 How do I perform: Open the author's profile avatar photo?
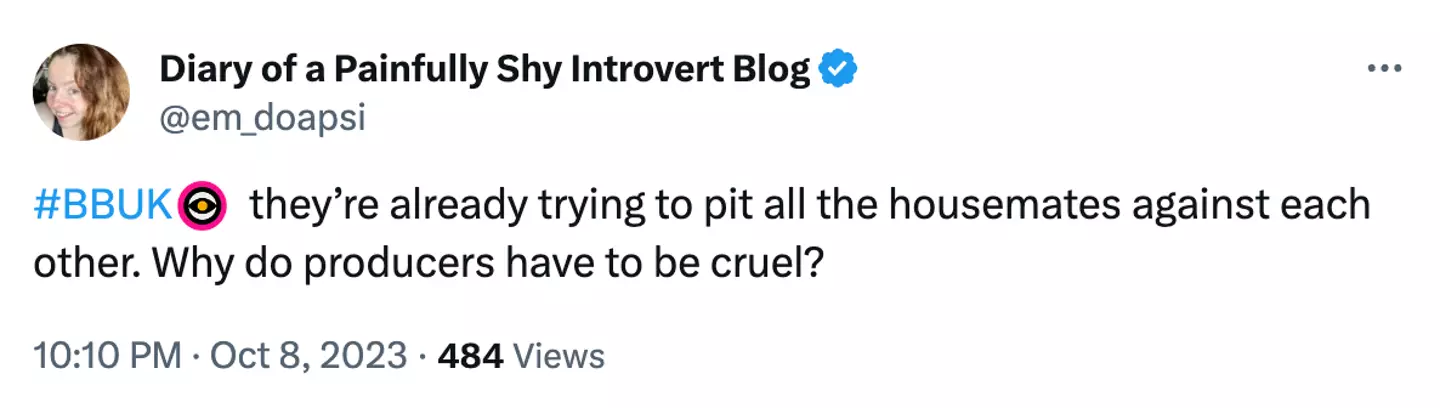coord(81,92)
